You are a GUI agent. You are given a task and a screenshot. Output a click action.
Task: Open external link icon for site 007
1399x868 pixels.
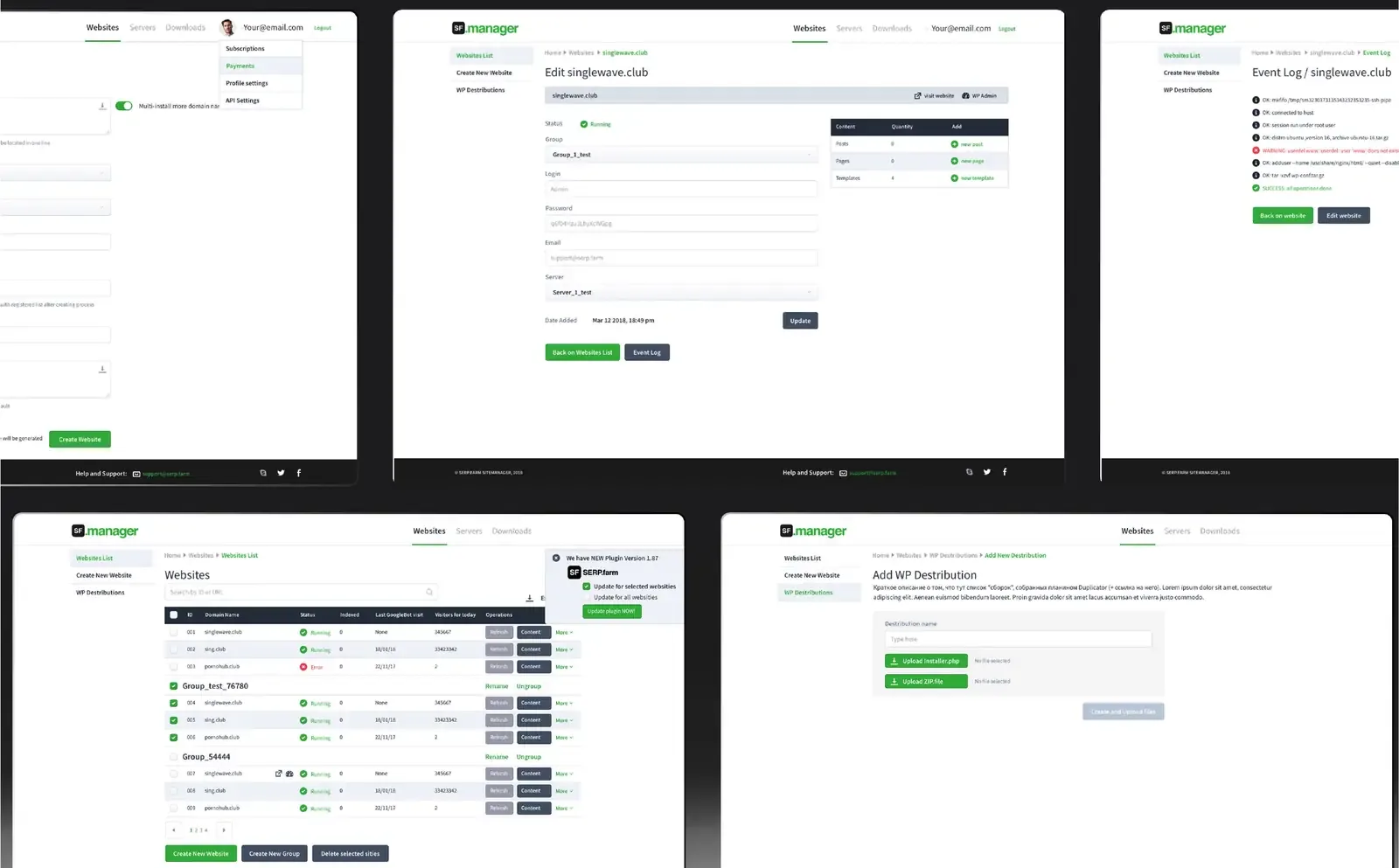[x=279, y=774]
